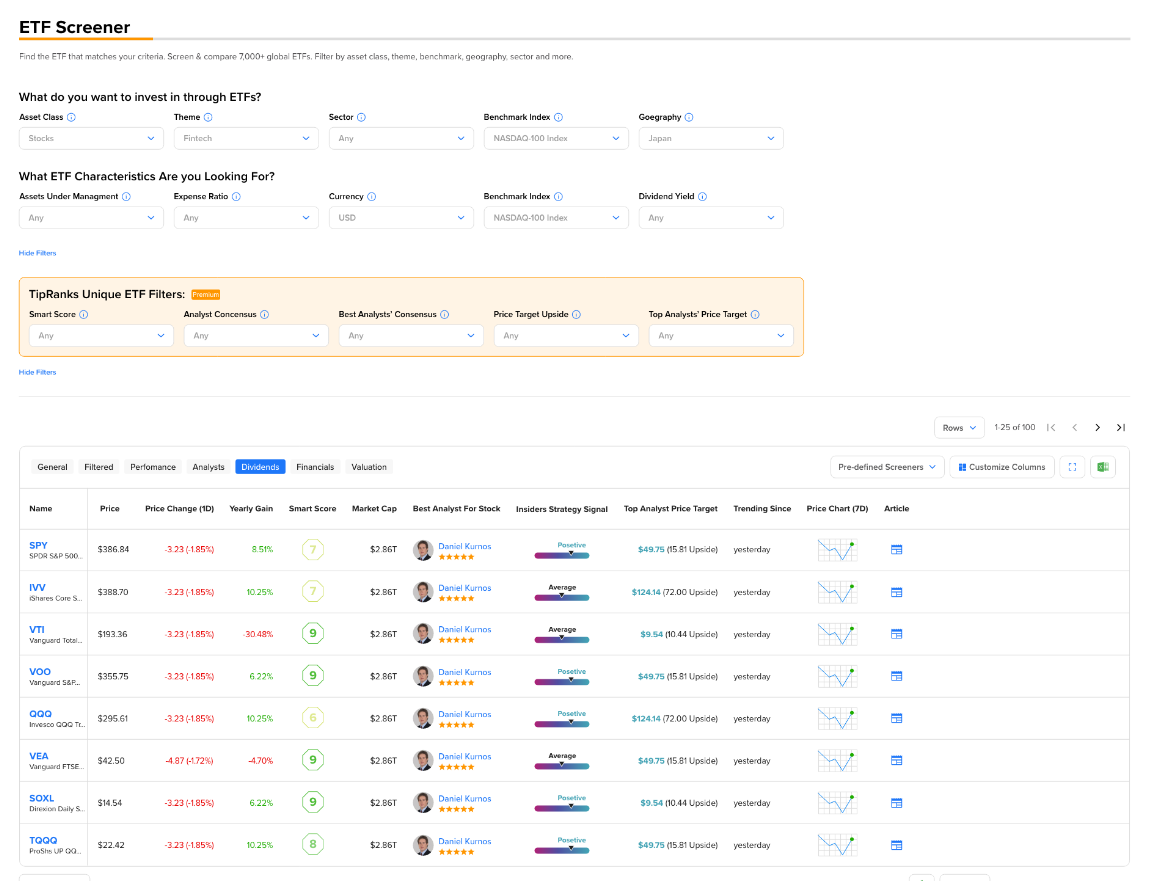Click the Price Target Upside info icon

point(576,314)
